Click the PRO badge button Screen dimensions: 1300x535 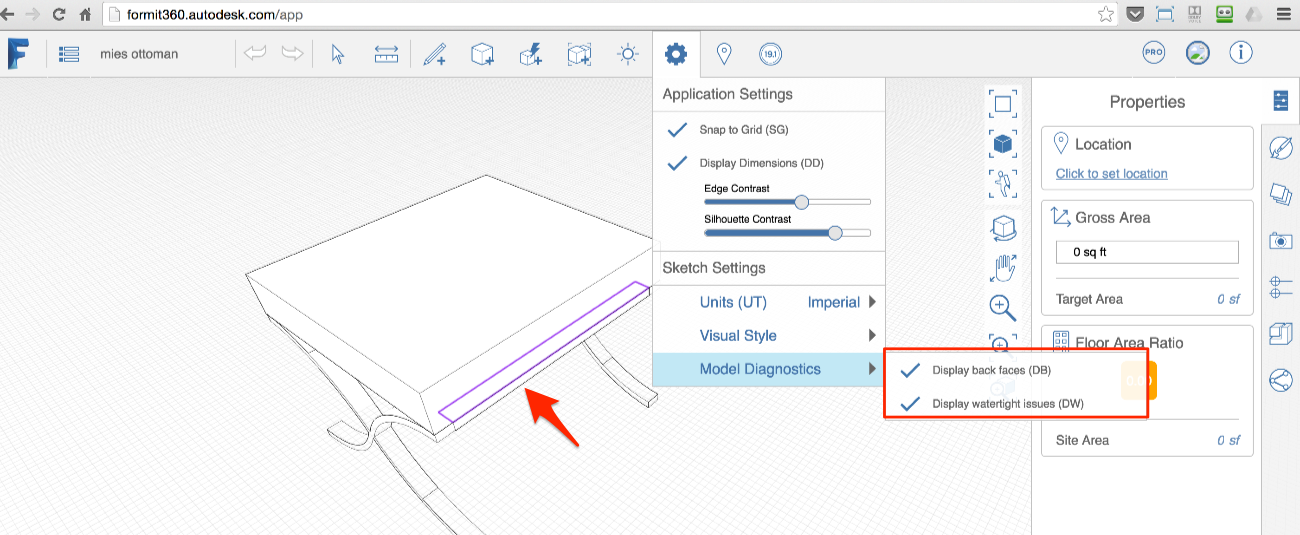click(1154, 53)
